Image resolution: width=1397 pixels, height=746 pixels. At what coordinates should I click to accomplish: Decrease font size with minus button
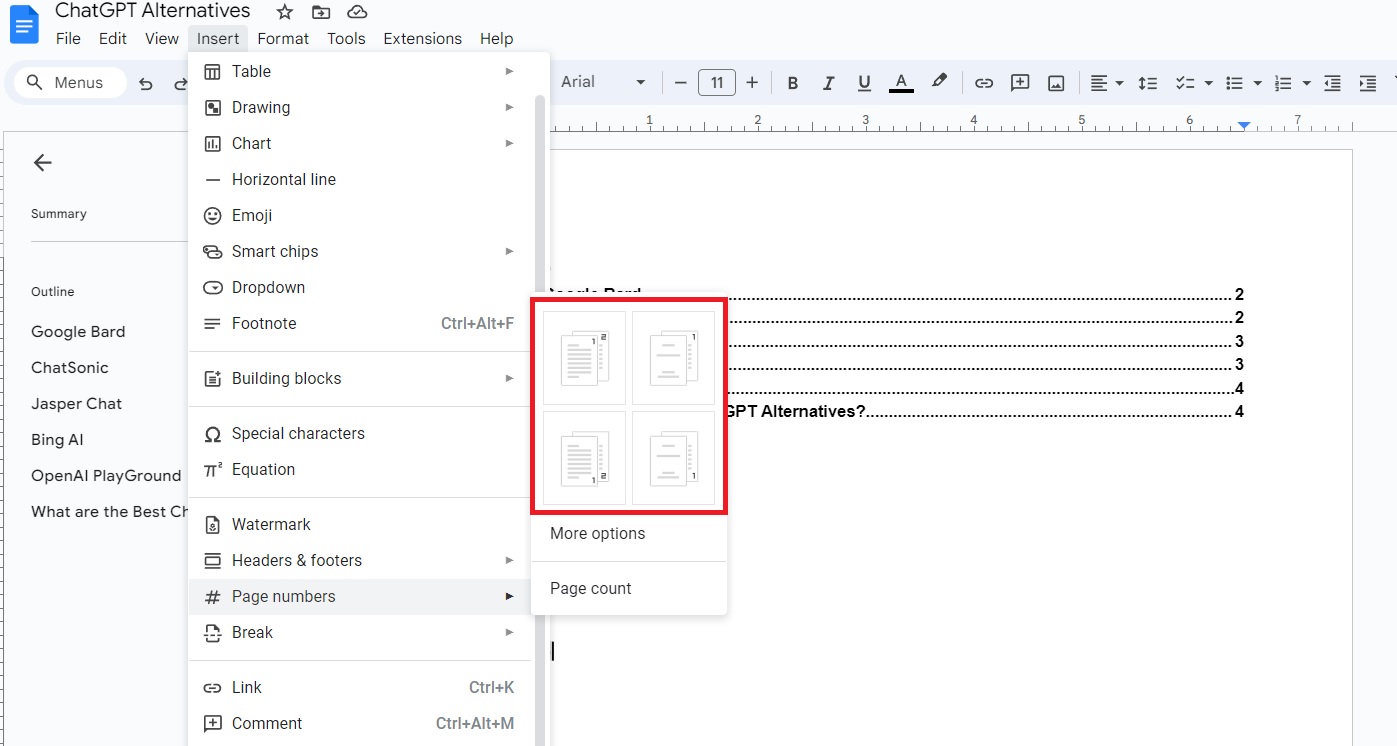tap(681, 82)
